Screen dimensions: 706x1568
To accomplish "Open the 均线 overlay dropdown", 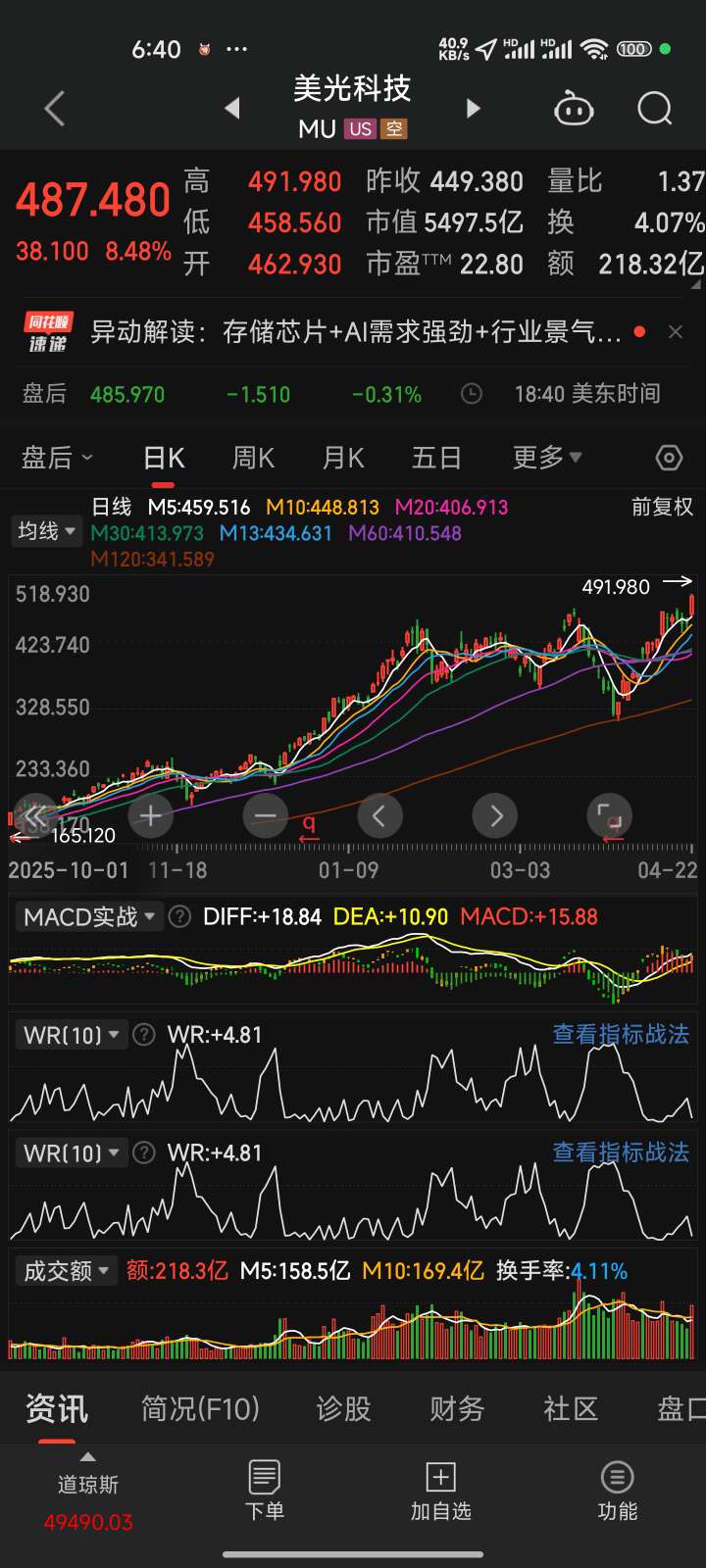I will (46, 531).
